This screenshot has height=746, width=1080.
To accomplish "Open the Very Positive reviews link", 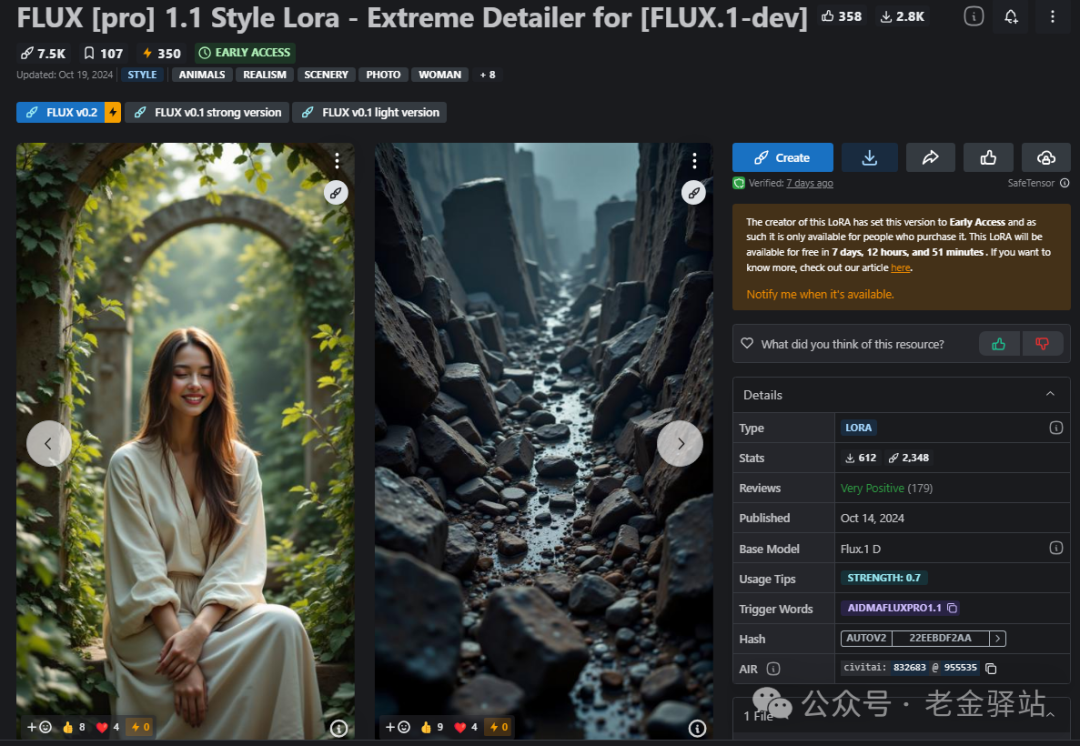I will 886,488.
